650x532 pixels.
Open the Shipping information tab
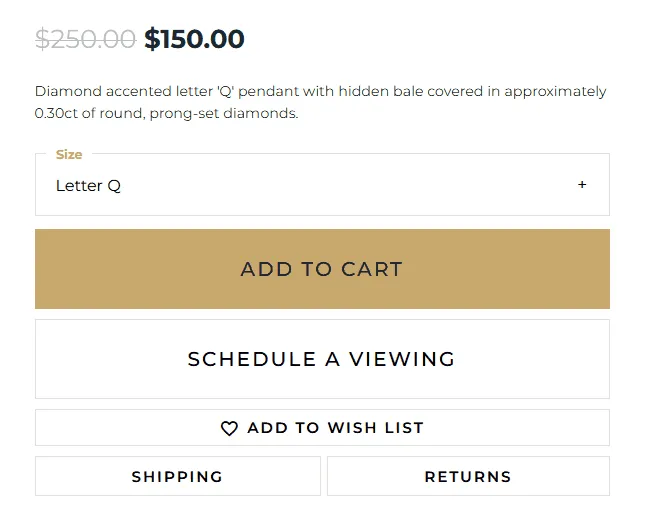[x=178, y=477]
